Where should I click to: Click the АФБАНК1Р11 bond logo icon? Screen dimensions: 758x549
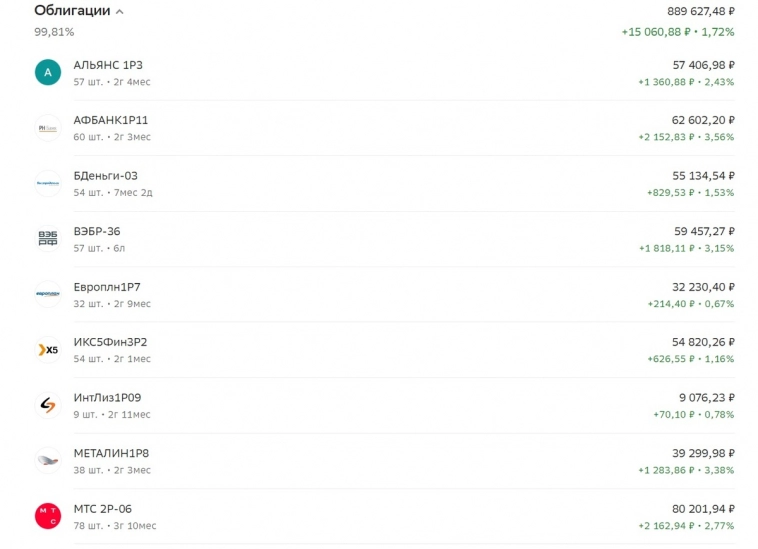(48, 128)
